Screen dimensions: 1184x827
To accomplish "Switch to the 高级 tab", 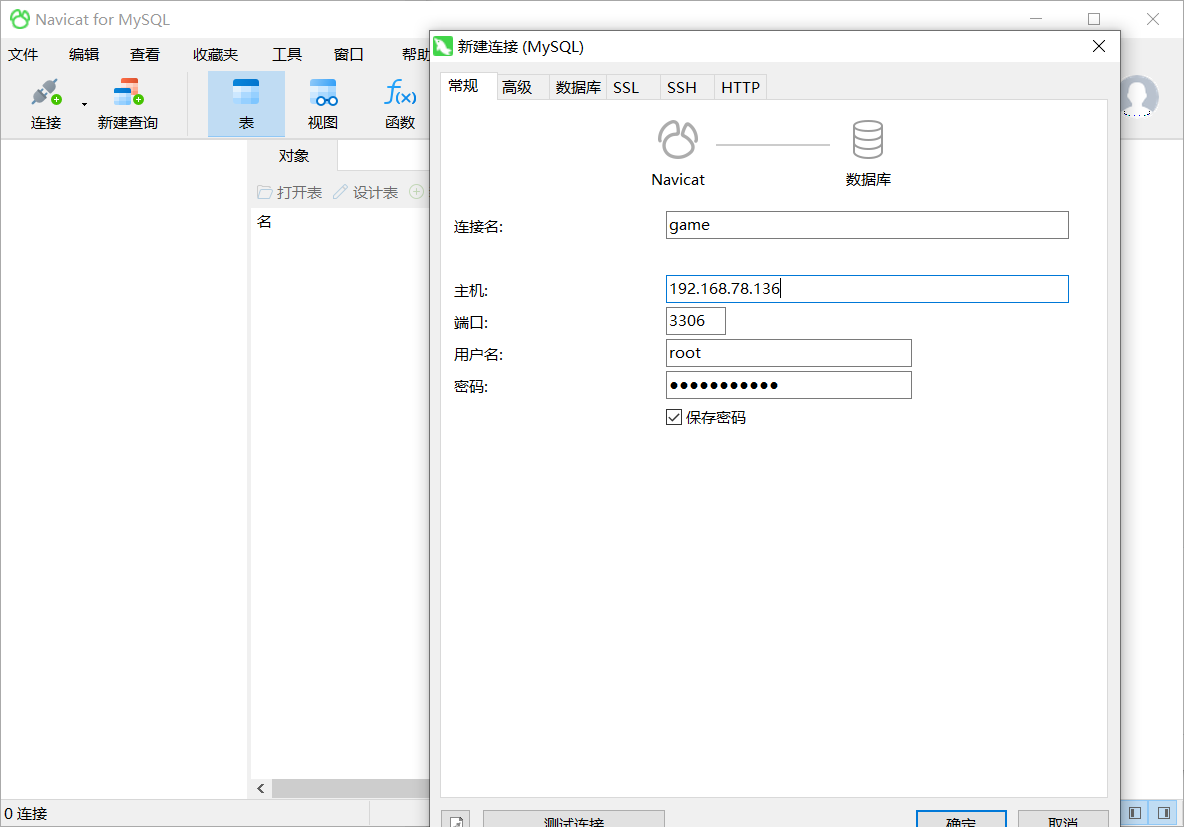I will coord(523,88).
